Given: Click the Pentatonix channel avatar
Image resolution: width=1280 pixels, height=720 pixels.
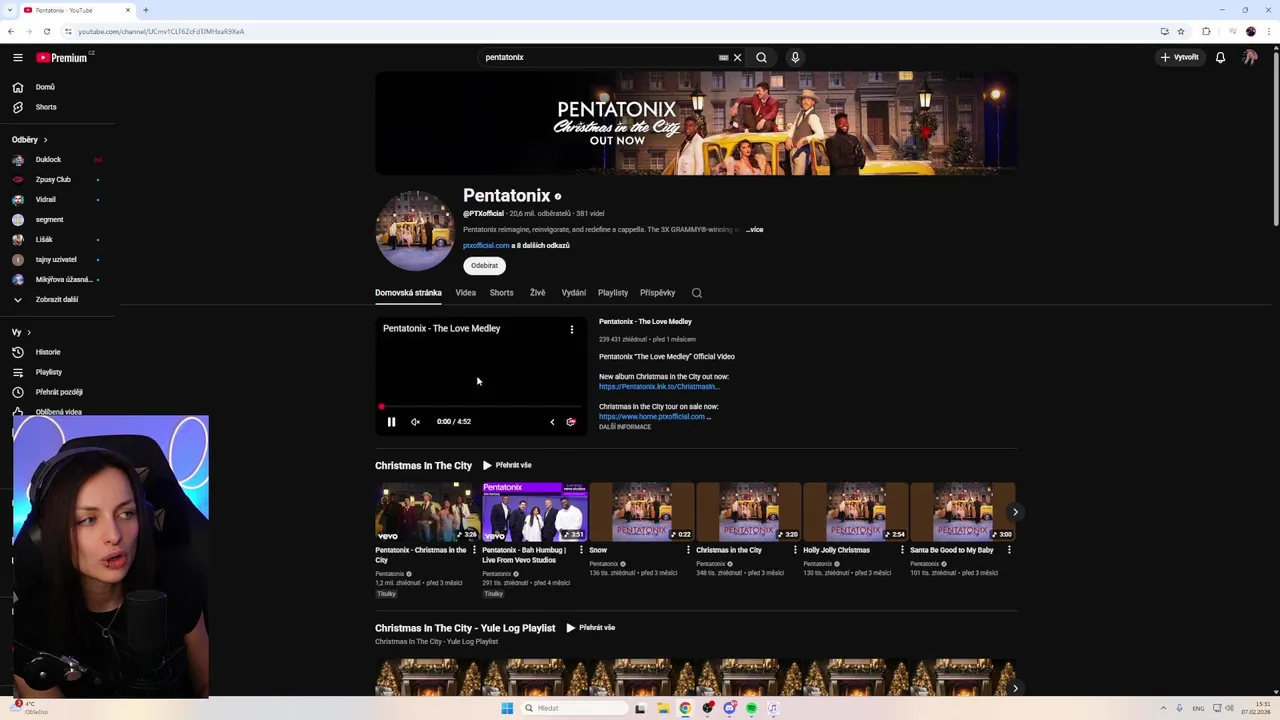Looking at the screenshot, I should (415, 231).
